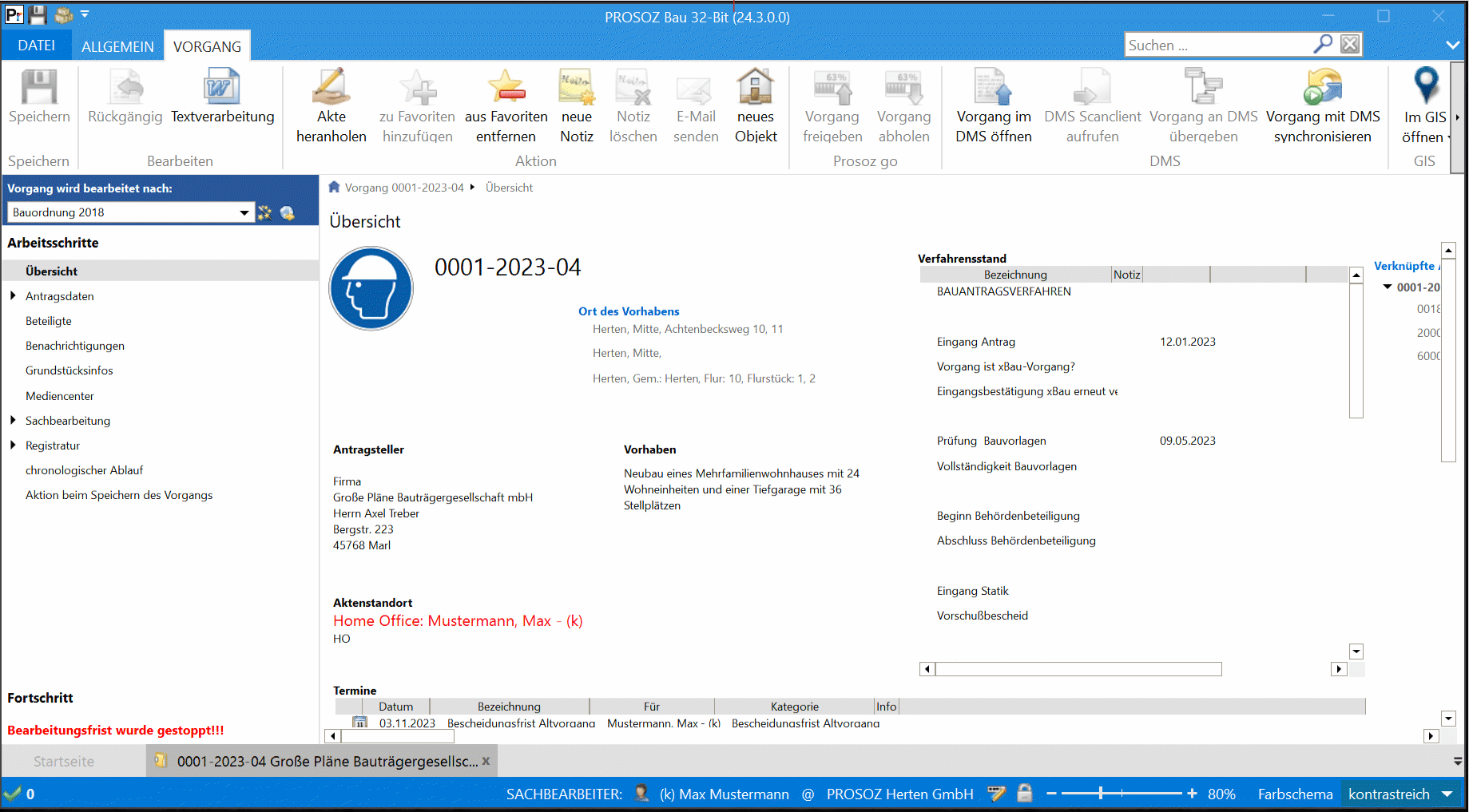The width and height of the screenshot is (1469, 812).
Task: Click the zoom slider handle in status bar
Action: point(1101,793)
